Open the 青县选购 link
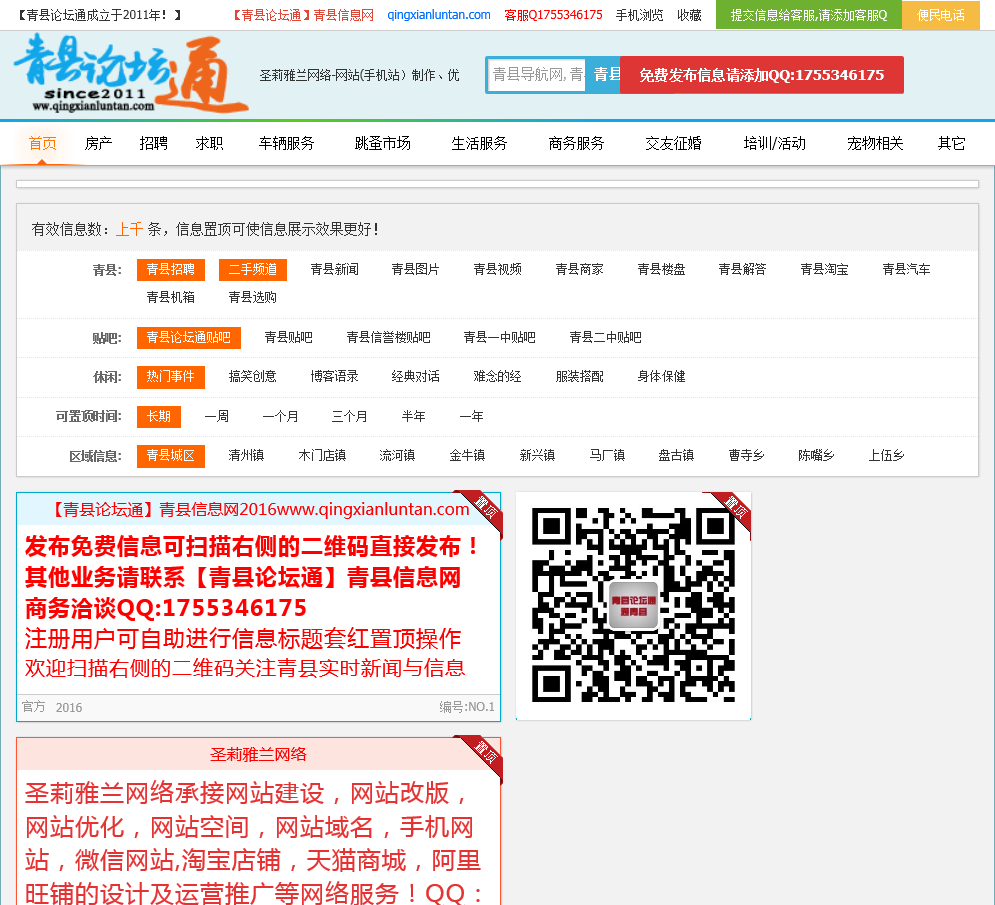The image size is (995, 905). (x=253, y=298)
